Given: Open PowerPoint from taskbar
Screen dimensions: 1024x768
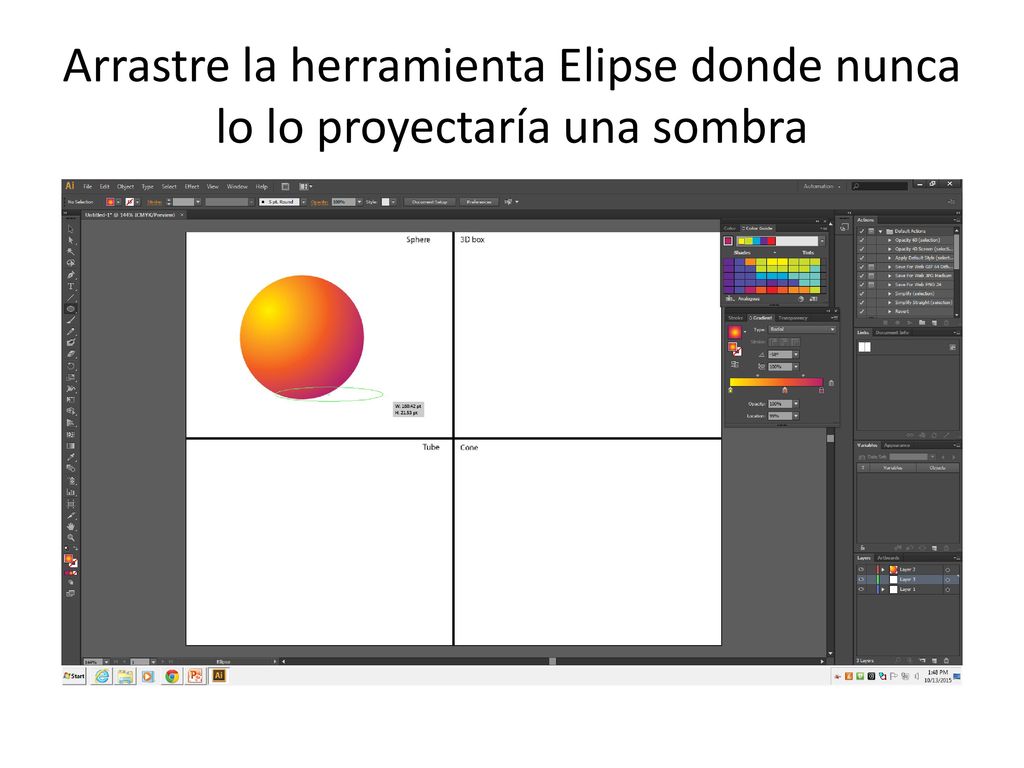Looking at the screenshot, I should (x=195, y=676).
